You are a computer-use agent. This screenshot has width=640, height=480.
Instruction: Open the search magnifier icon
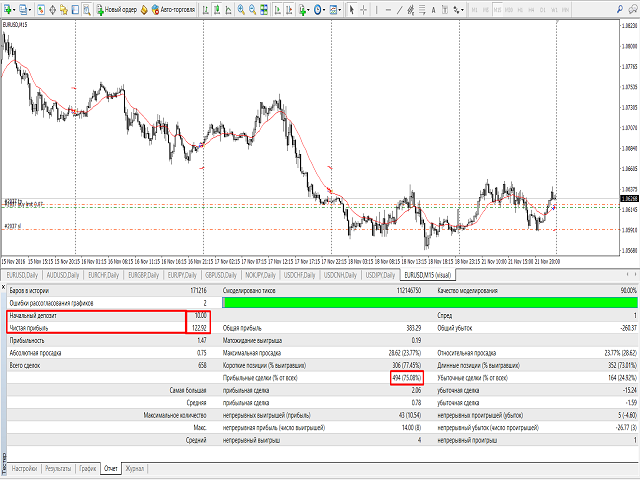(620, 9)
